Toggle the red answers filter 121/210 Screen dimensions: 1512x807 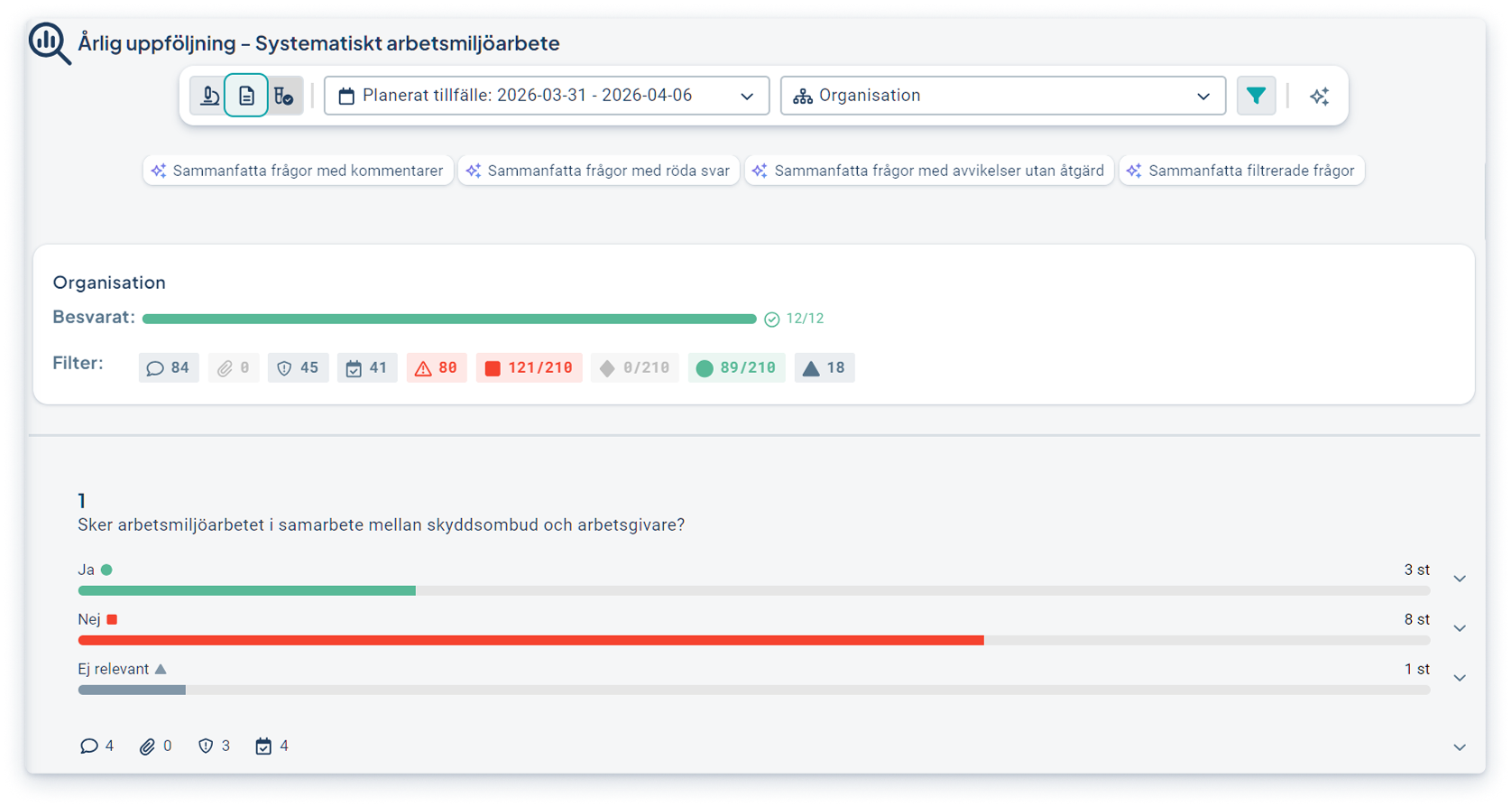coord(529,367)
